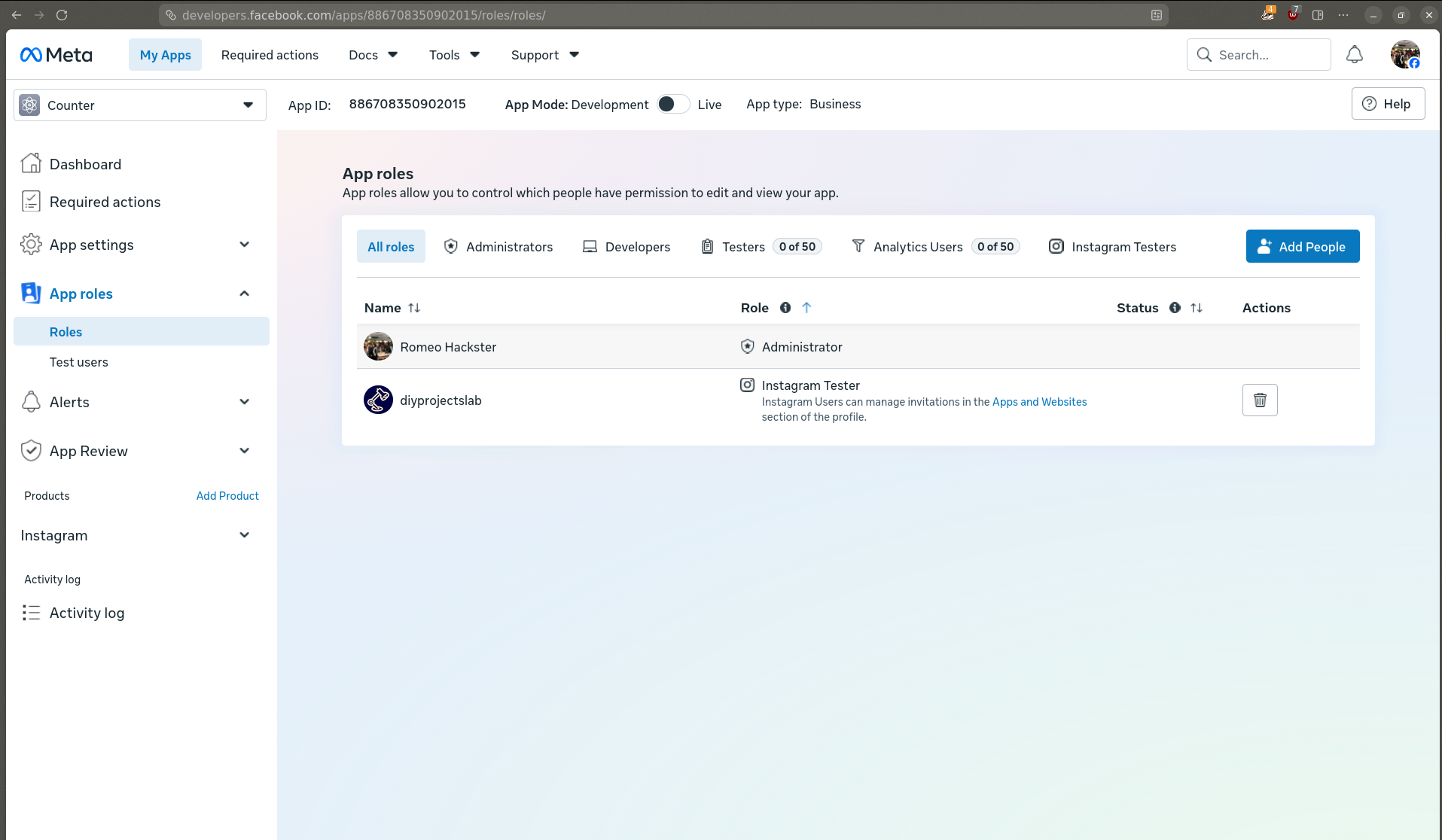
Task: Sort the table by Name
Action: [414, 308]
